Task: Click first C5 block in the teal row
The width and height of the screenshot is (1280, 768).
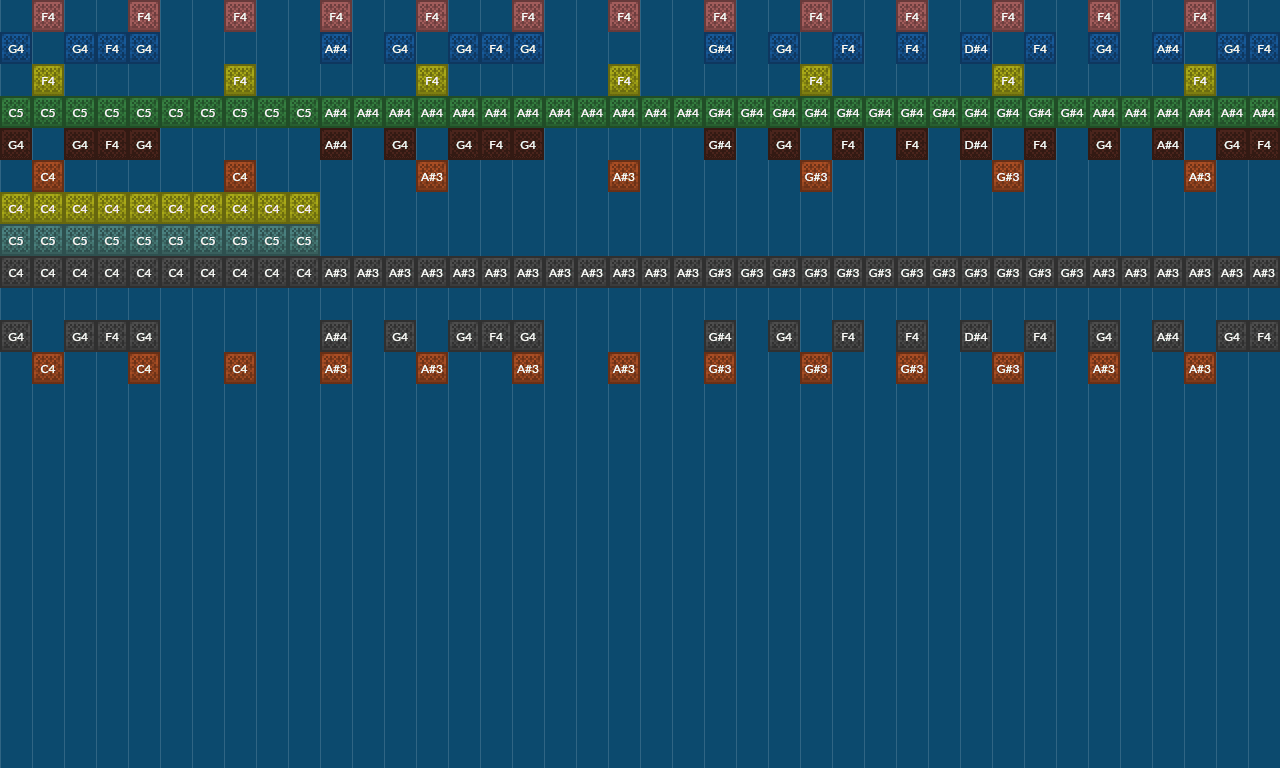Action: pyautogui.click(x=16, y=240)
